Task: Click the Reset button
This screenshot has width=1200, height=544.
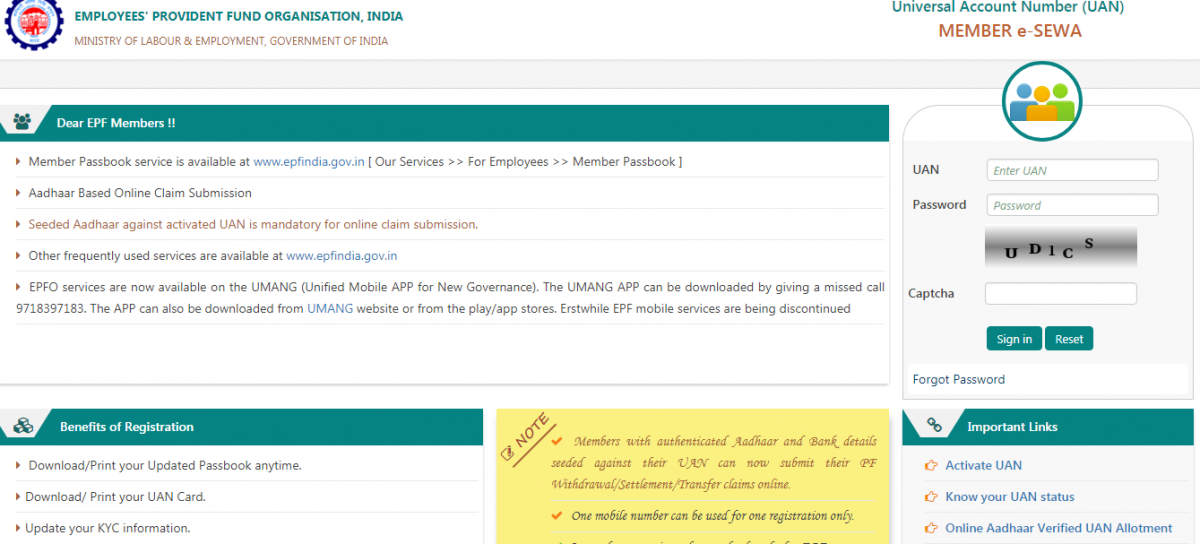Action: [1069, 339]
